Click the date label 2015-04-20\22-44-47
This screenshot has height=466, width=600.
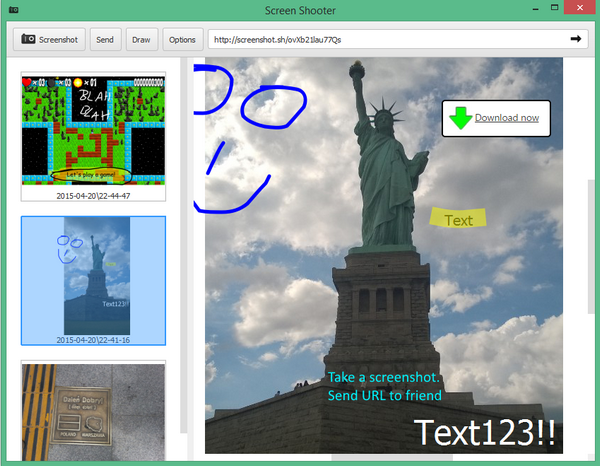[93, 196]
